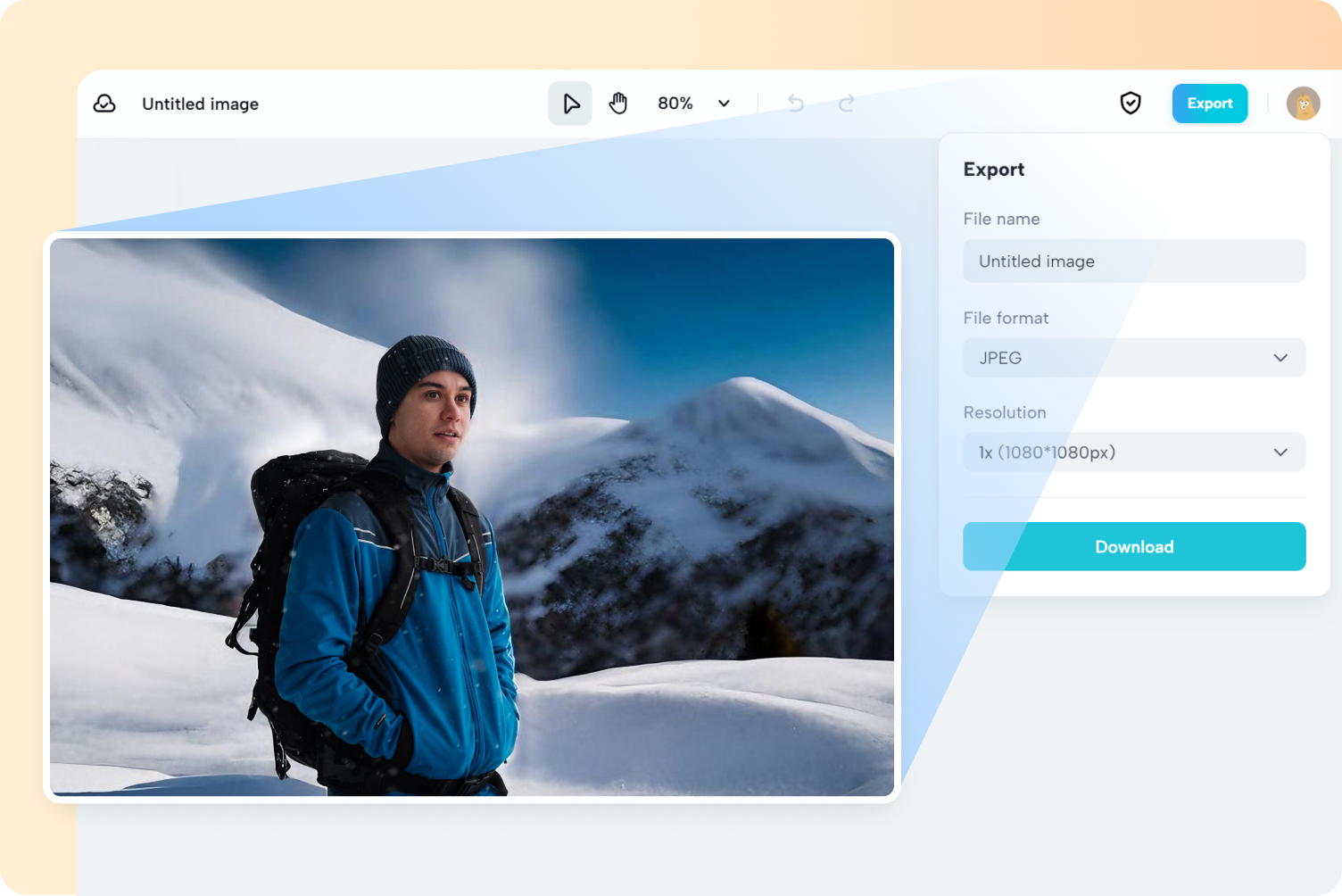This screenshot has width=1342, height=896.
Task: Open the user profile avatar
Action: coord(1303,104)
